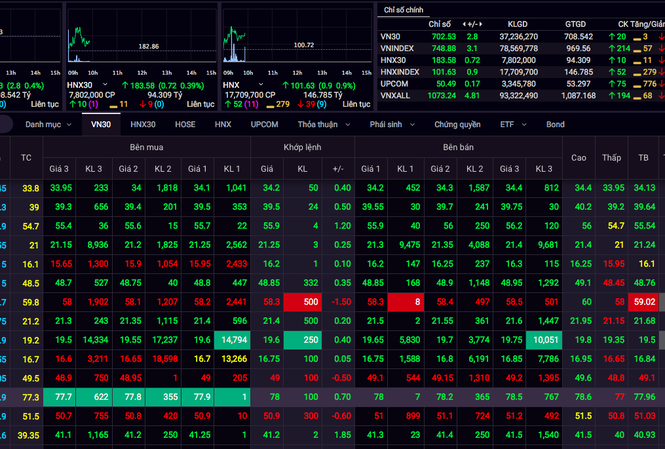This screenshot has width=665, height=449.
Task: Switch to the HNX board tab
Action: pyautogui.click(x=223, y=124)
